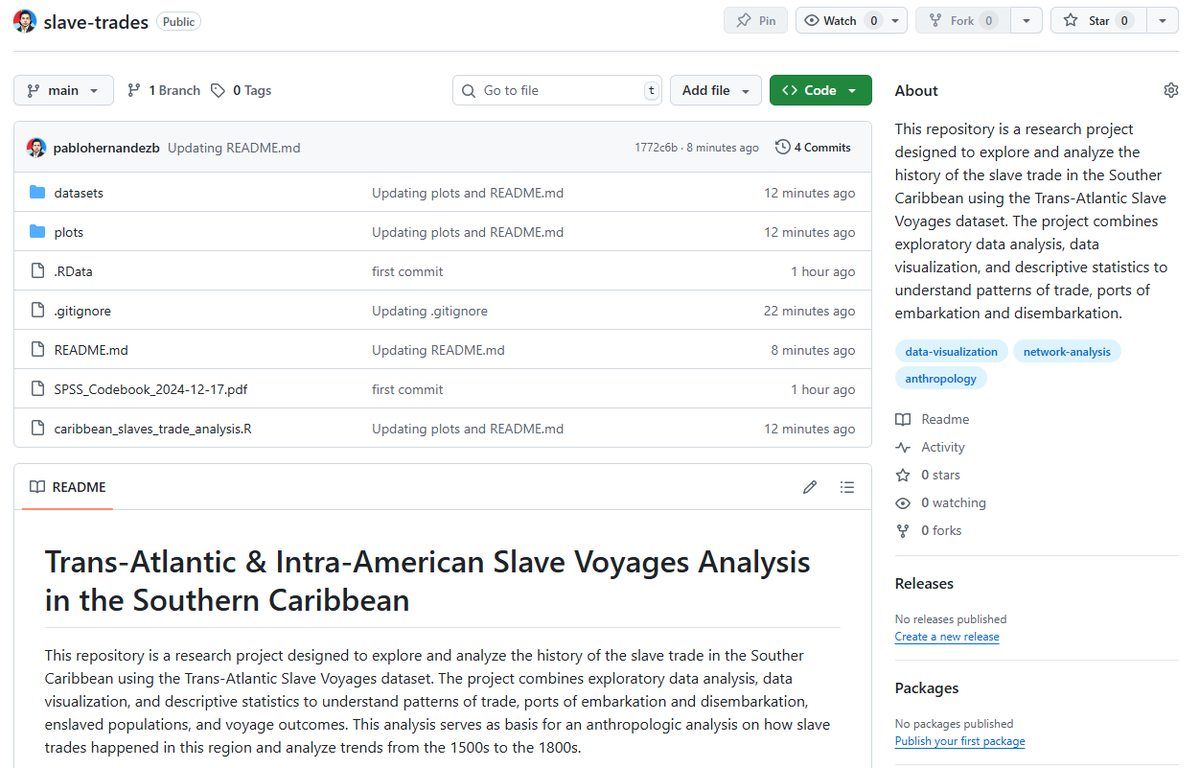Open the commits history clock icon

[x=783, y=147]
